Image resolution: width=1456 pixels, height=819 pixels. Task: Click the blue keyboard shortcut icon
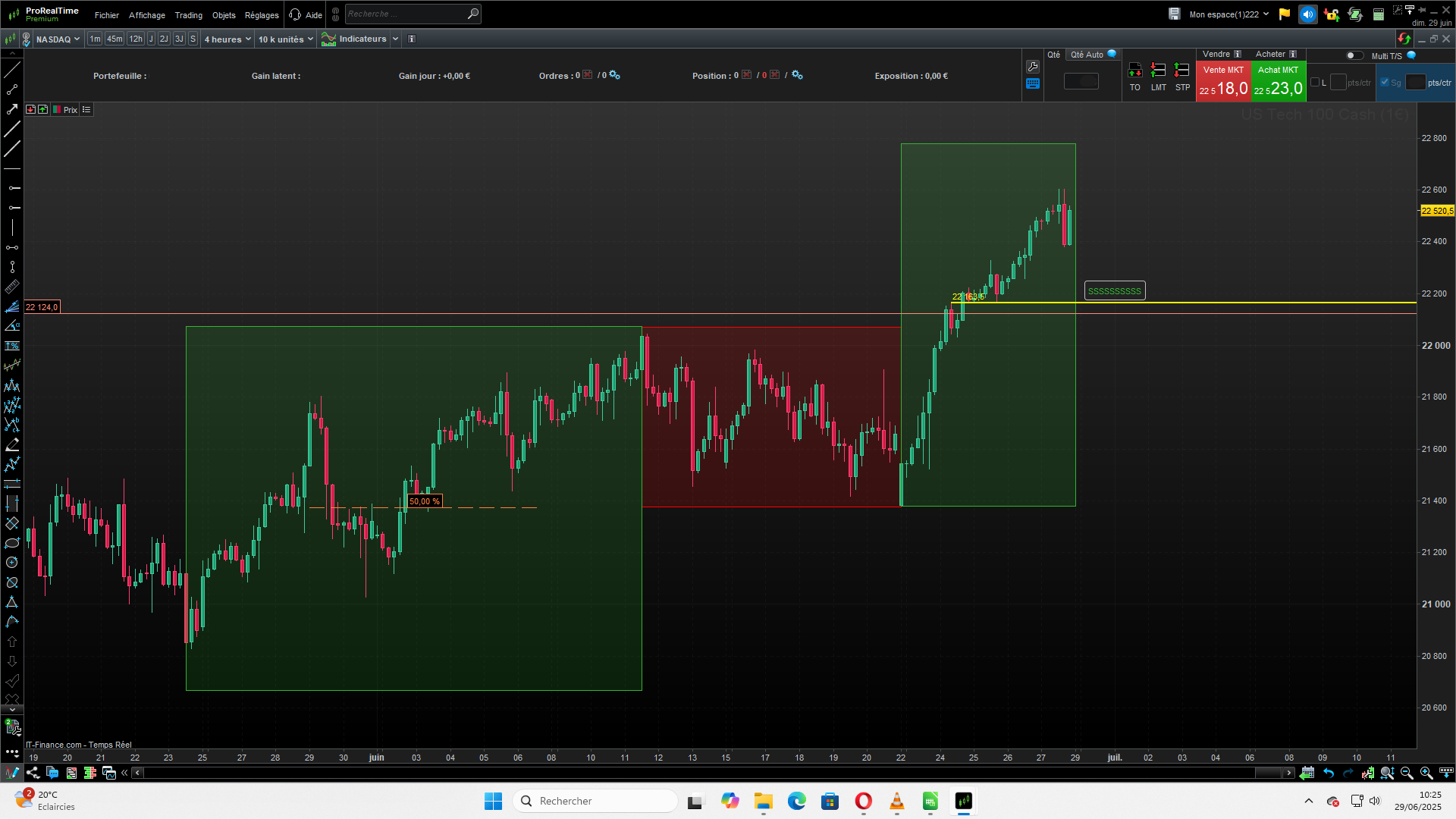point(1032,84)
